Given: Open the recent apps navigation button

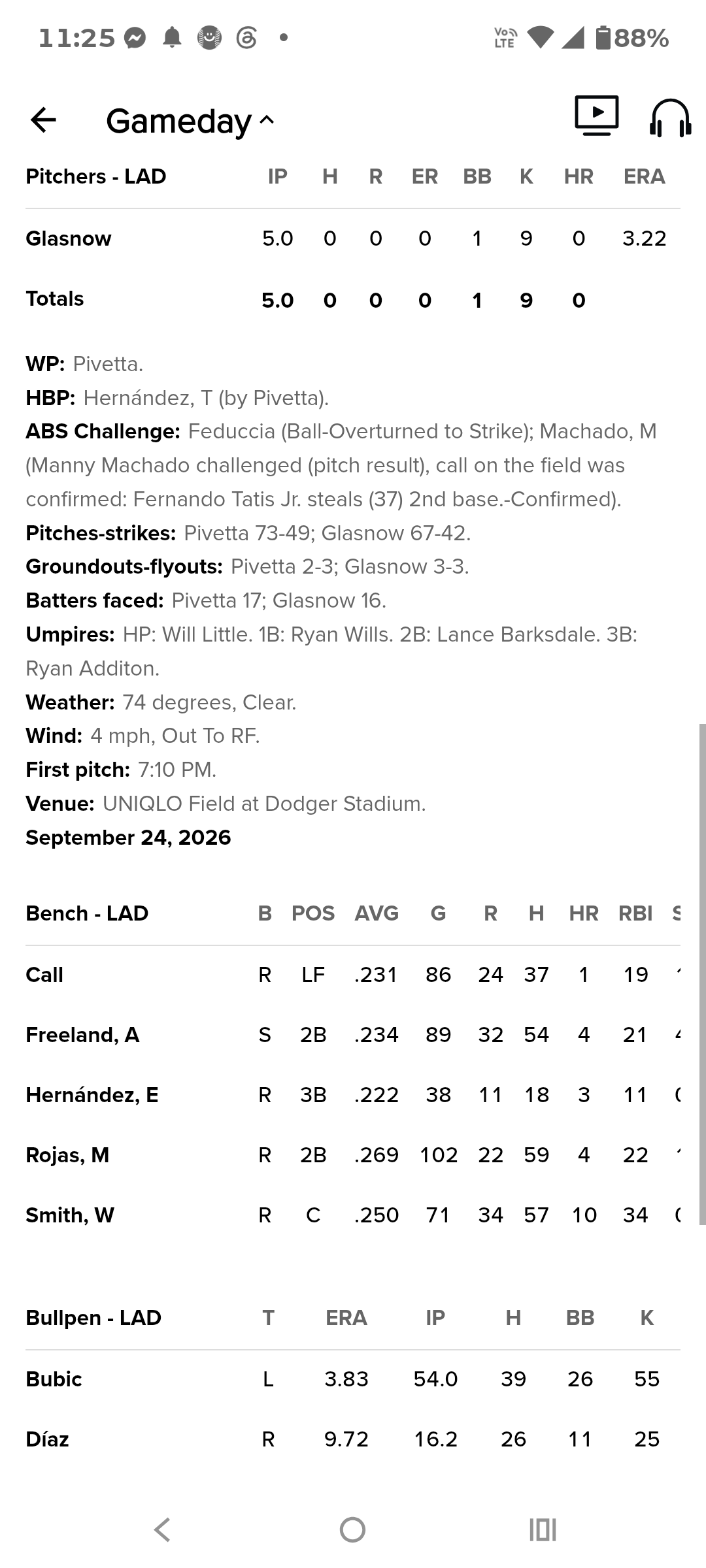Looking at the screenshot, I should point(543,1529).
